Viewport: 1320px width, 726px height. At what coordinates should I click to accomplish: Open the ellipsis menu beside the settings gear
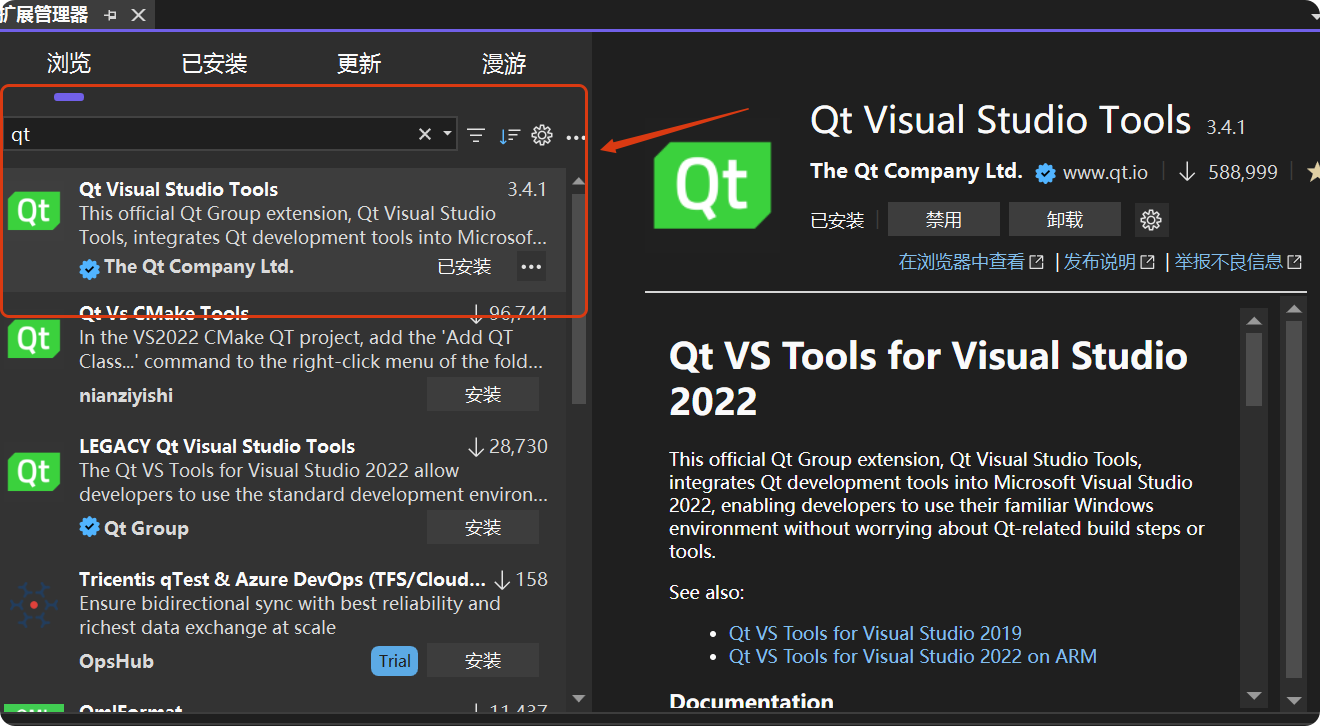[x=575, y=137]
